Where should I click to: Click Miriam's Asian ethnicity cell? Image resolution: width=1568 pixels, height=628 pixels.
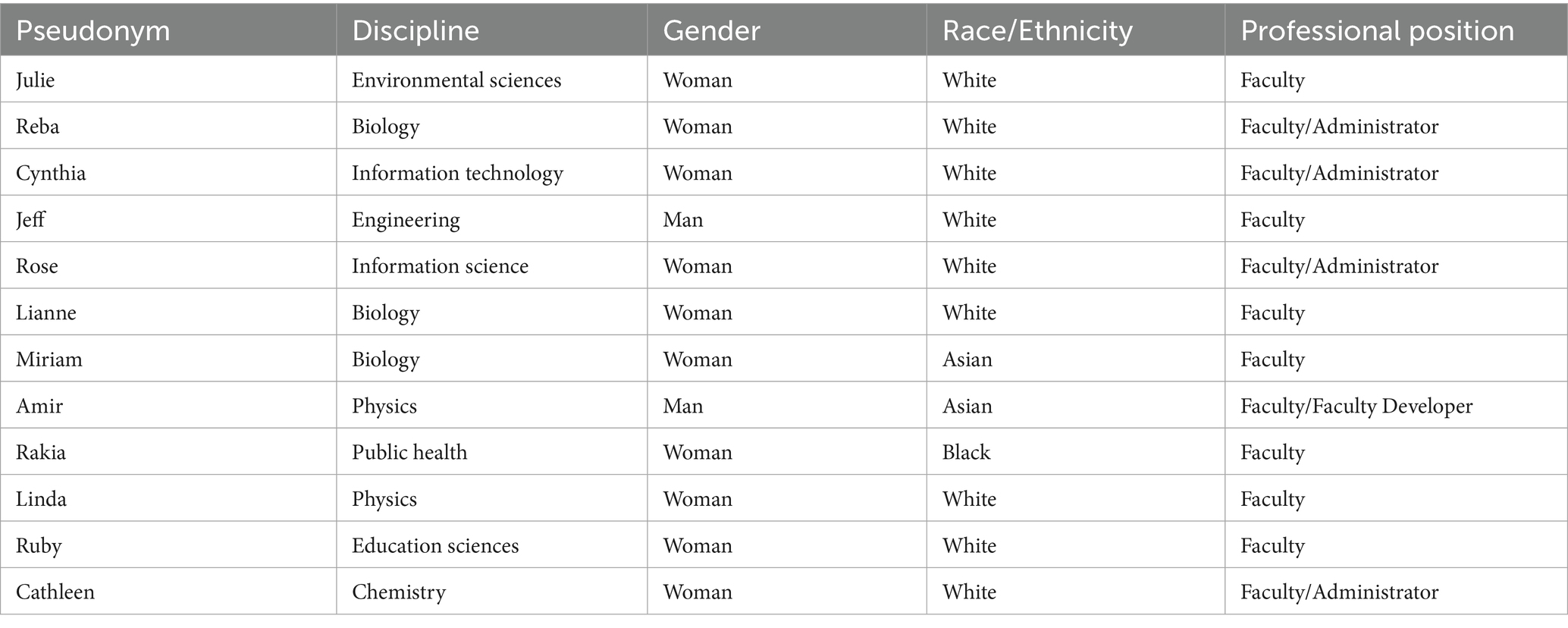pos(1076,359)
